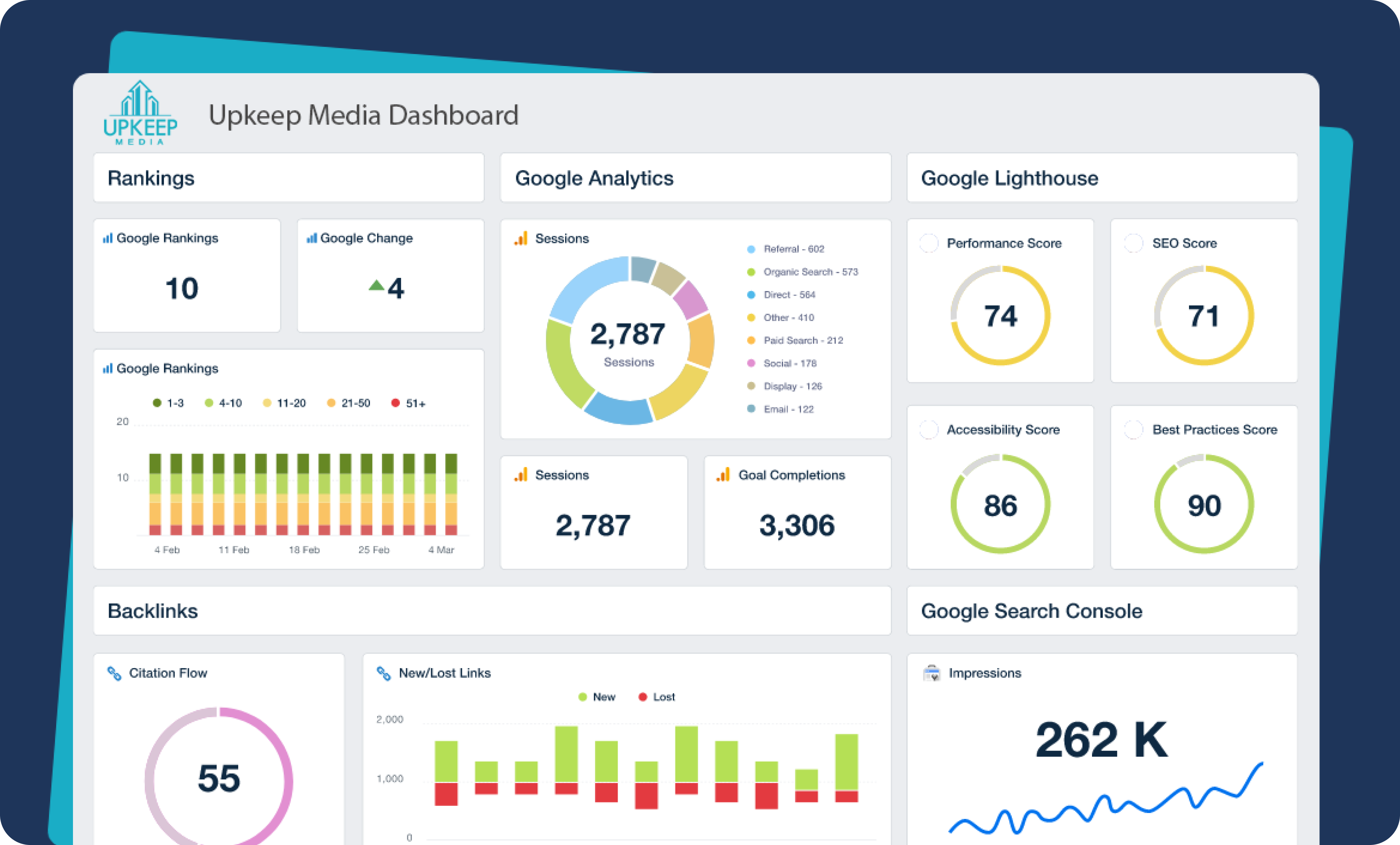Select Other - 410 legend entry
The image size is (1400, 845).
(x=780, y=317)
